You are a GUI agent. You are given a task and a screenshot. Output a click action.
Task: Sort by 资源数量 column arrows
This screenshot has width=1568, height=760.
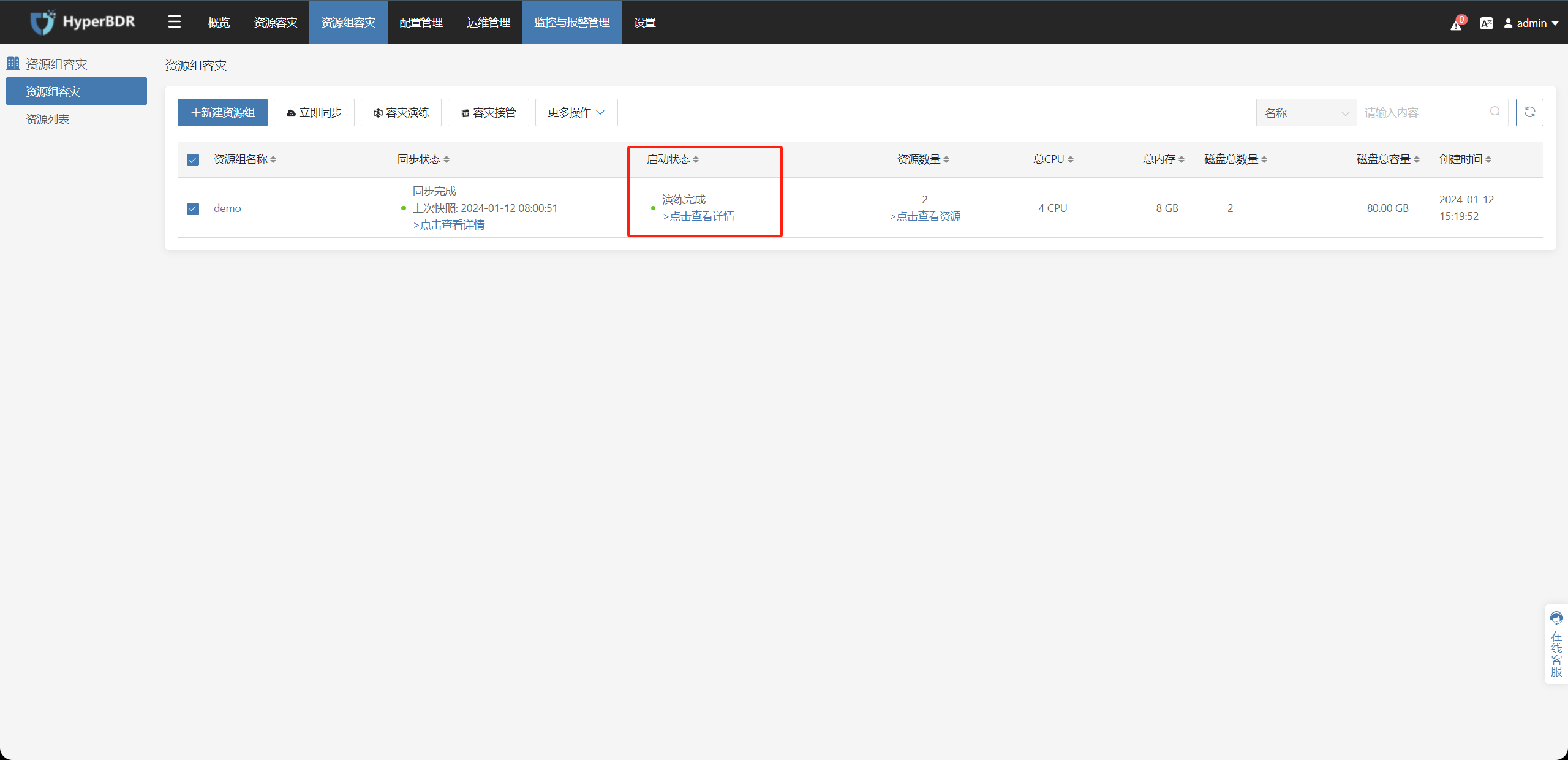click(946, 159)
